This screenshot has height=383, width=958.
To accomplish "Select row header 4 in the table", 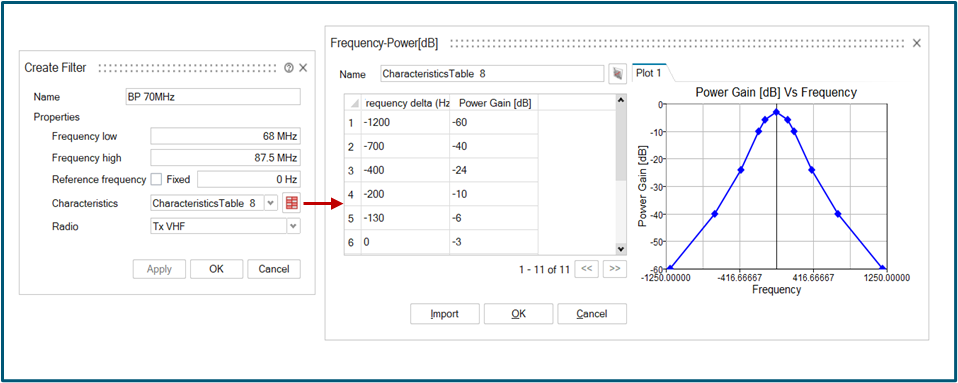I will coord(353,194).
